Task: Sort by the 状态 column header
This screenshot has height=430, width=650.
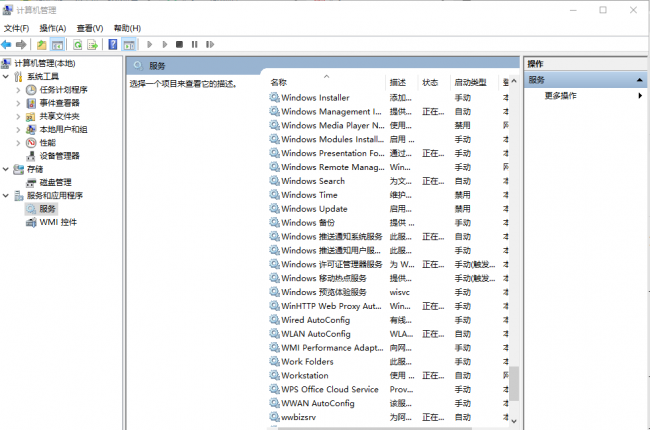Action: 430,83
